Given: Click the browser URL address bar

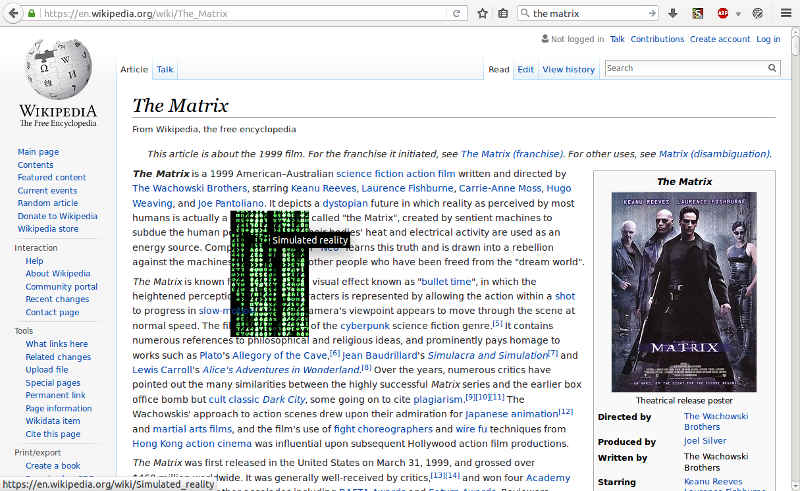Looking at the screenshot, I should (x=245, y=14).
